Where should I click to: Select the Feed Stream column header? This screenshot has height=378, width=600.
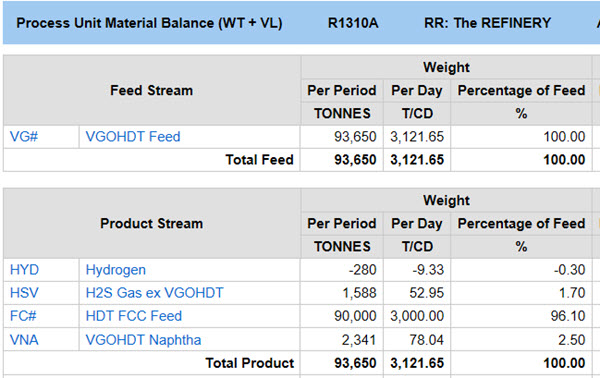[x=152, y=91]
